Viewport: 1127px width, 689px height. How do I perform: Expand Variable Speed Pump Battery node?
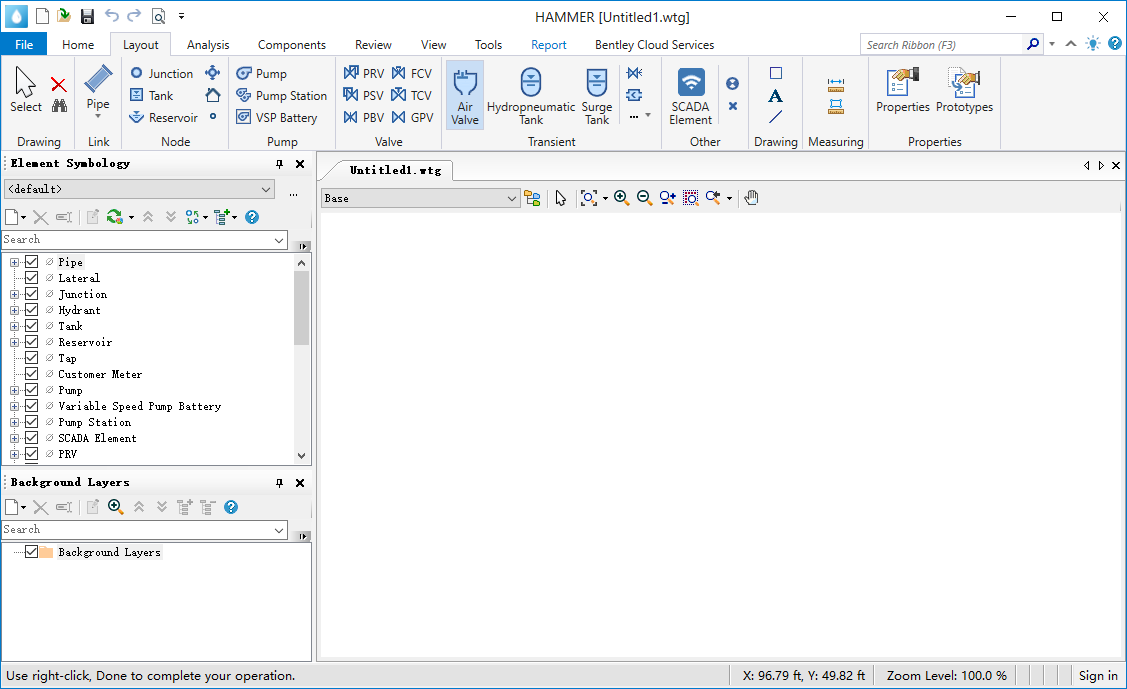(x=14, y=407)
